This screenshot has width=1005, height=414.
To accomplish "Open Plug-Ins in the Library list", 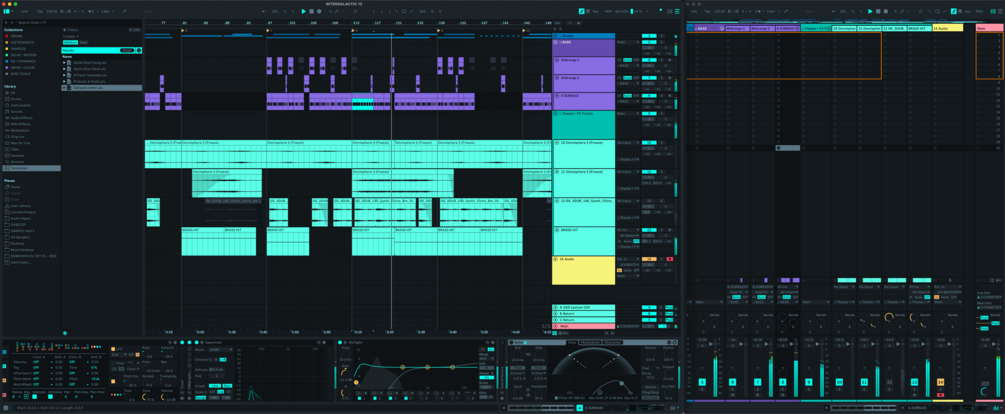I will tap(17, 137).
